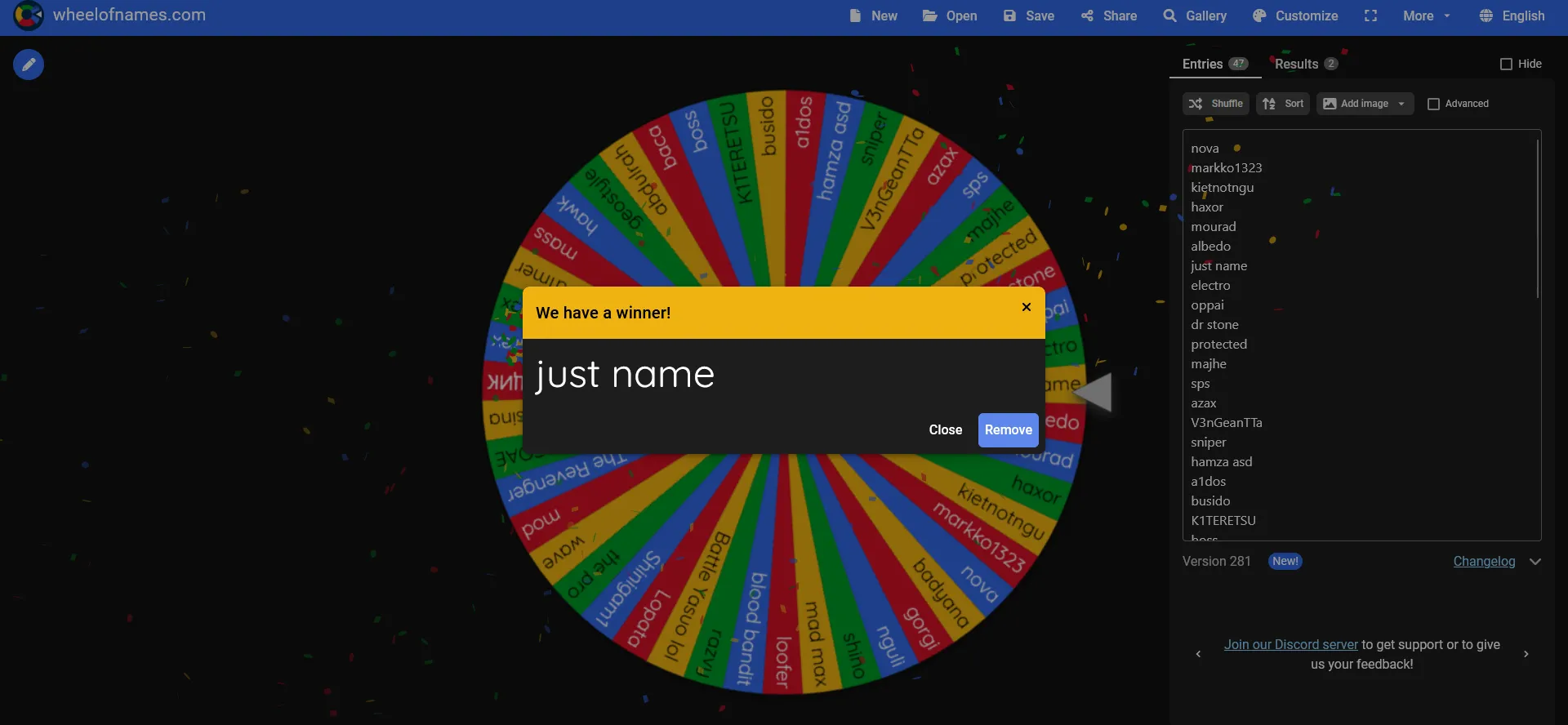
Task: Expand the Changelog chevron
Action: (x=1535, y=562)
